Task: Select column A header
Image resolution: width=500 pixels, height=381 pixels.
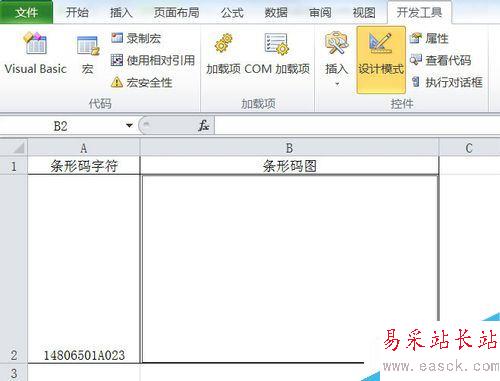Action: (x=84, y=148)
